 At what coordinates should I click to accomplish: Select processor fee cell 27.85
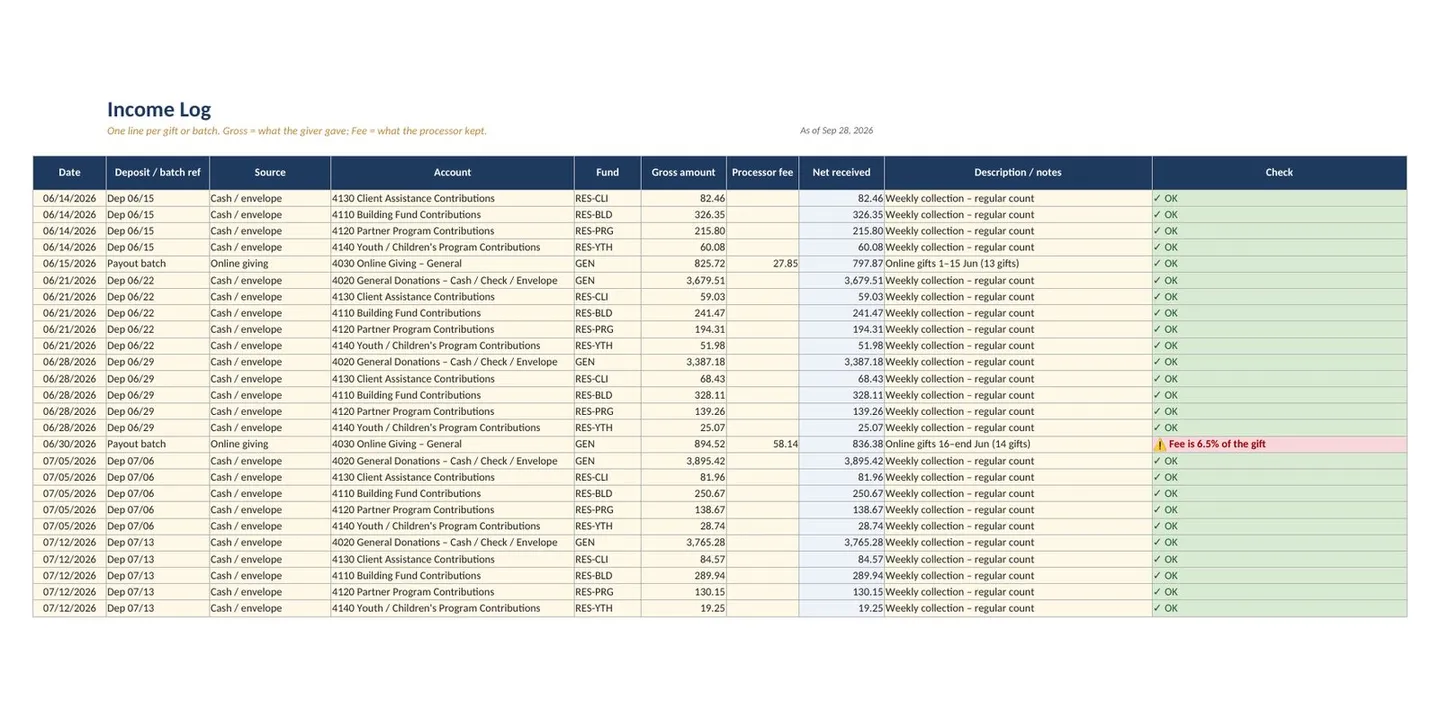(x=763, y=264)
